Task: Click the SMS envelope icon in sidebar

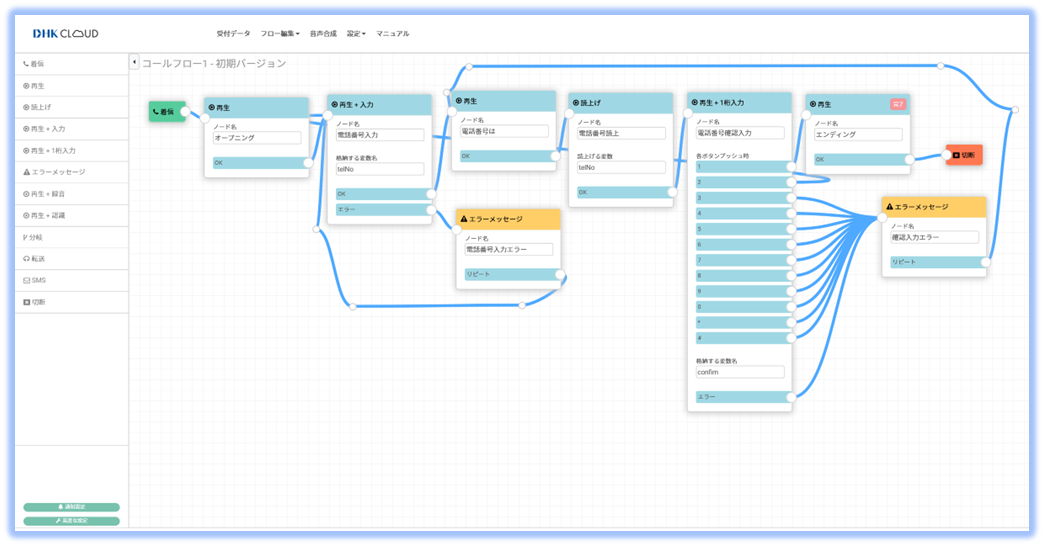Action: [x=26, y=280]
